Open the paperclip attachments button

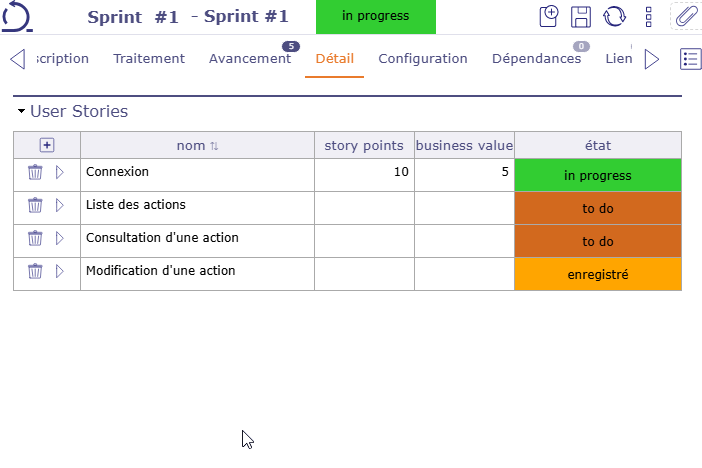tap(685, 16)
